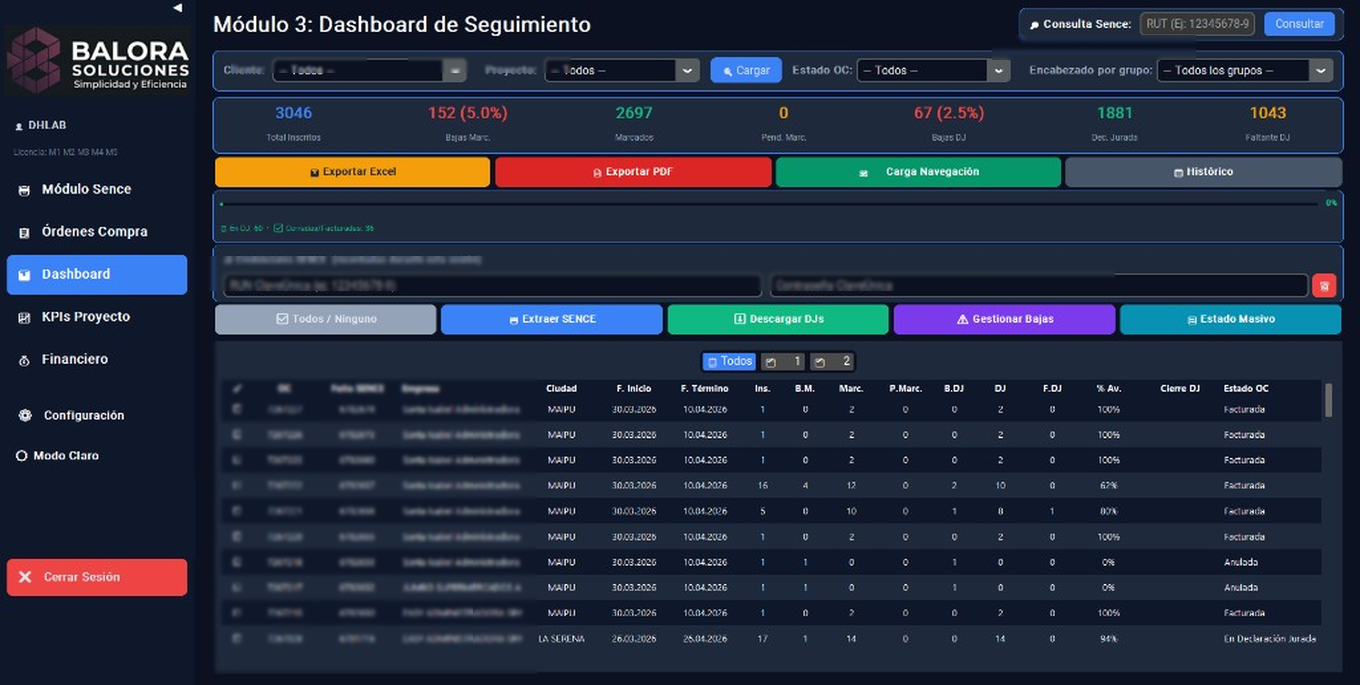Collapse the sidebar with the top arrow
The width and height of the screenshot is (1360, 685).
[x=177, y=8]
